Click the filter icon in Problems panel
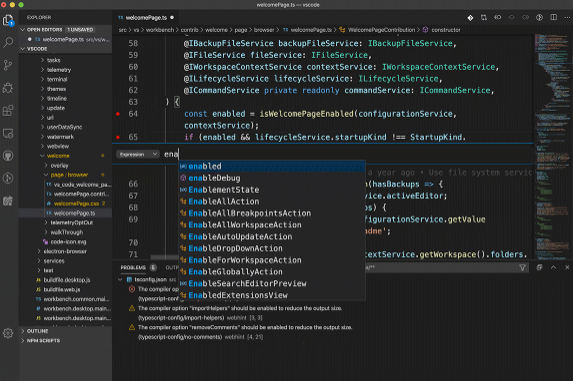 523,268
